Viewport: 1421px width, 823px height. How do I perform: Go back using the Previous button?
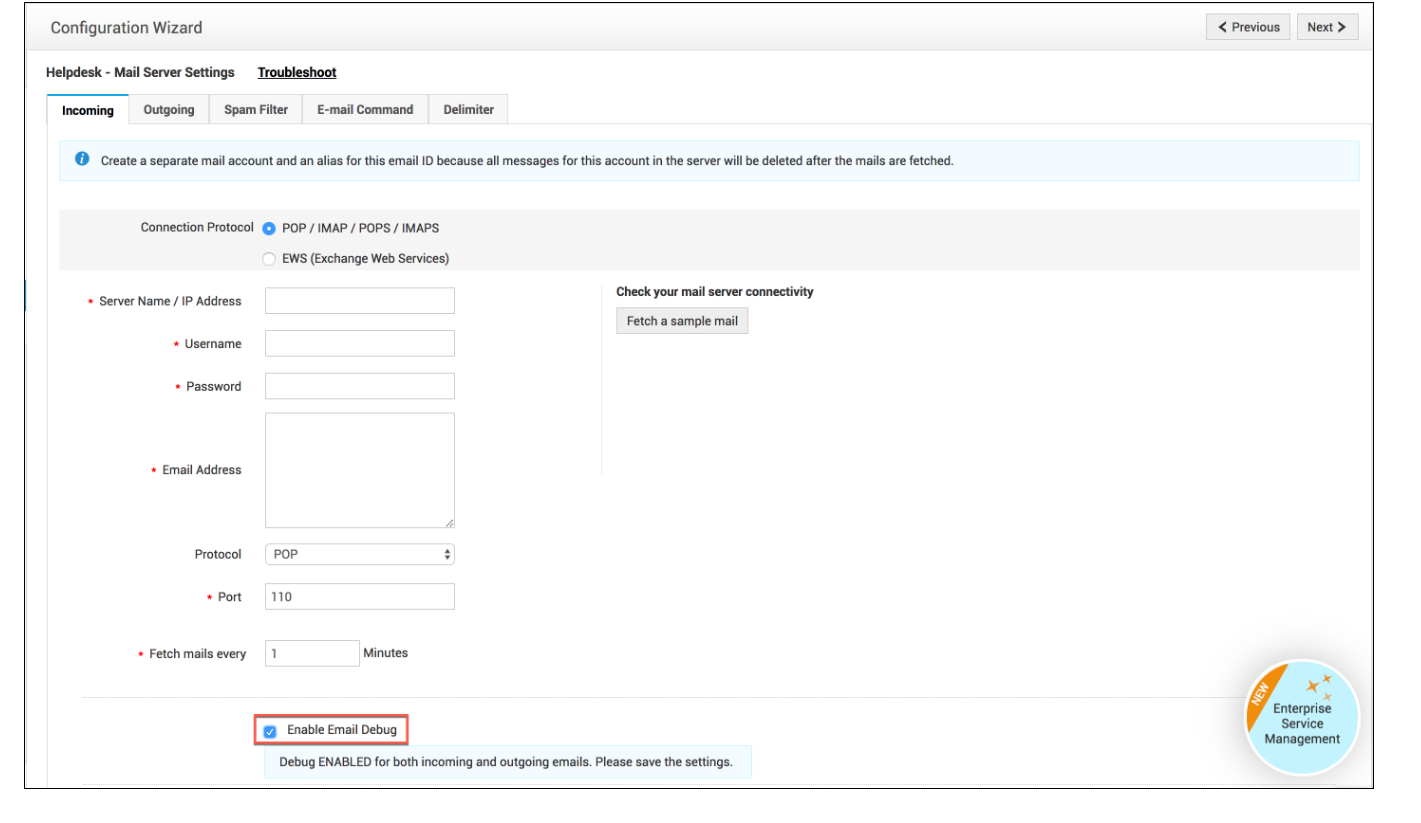pos(1248,27)
